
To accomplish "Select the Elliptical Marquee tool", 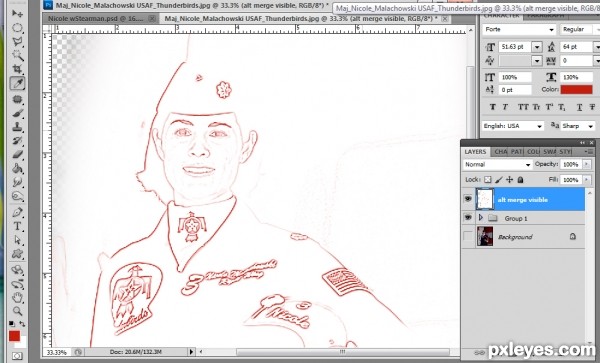I will 17,28.
